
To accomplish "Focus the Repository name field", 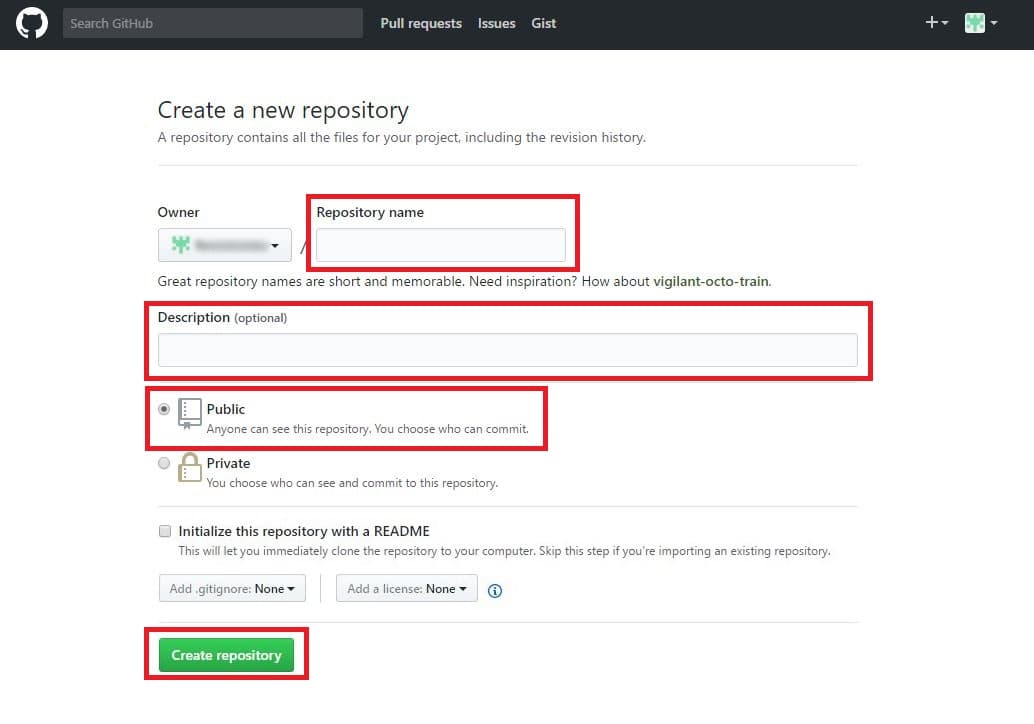I will coord(441,245).
